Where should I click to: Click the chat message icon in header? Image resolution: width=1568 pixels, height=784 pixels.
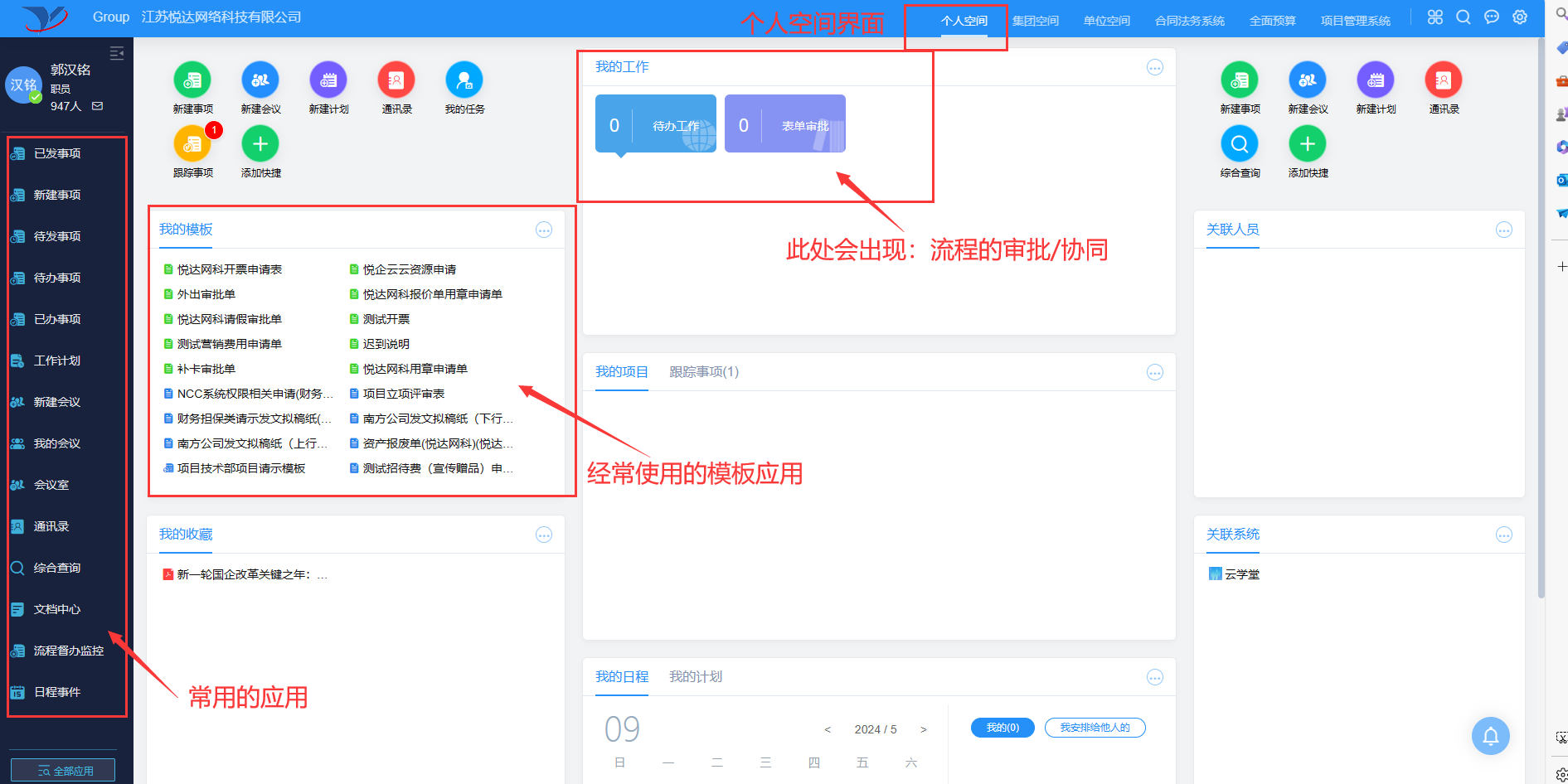[x=1492, y=17]
